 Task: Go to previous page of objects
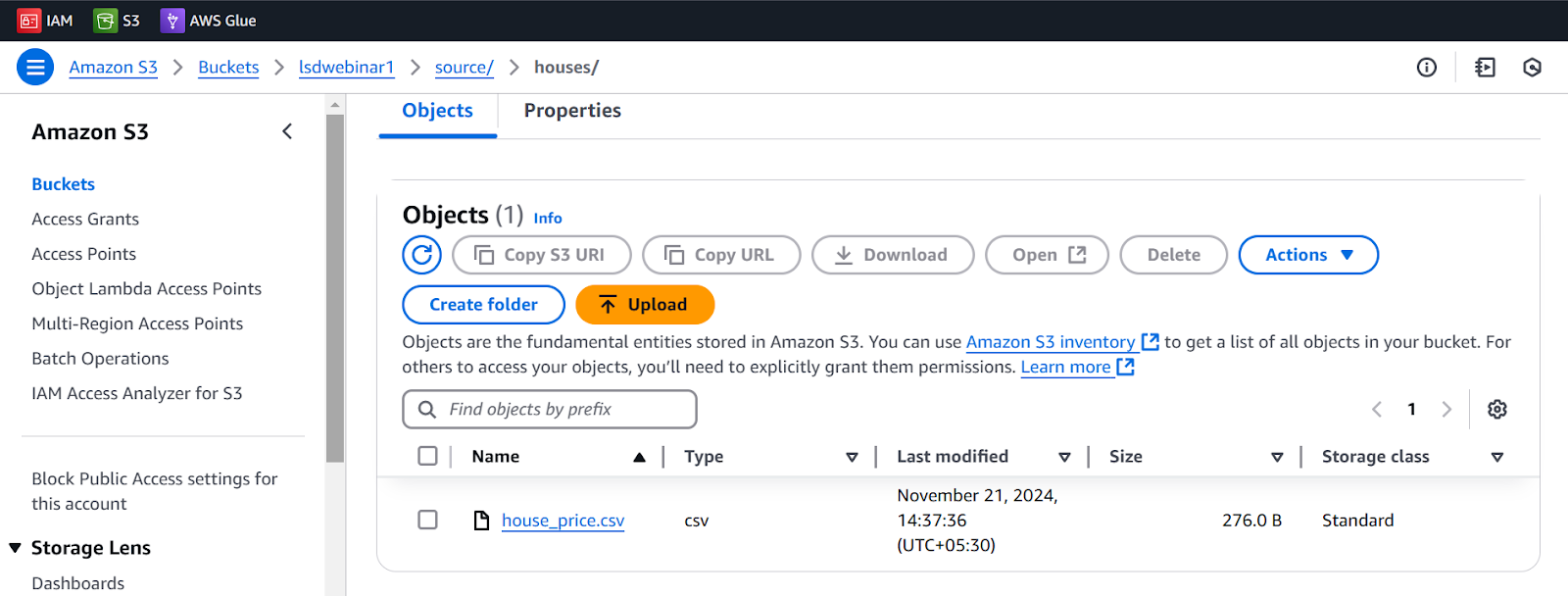point(1377,410)
